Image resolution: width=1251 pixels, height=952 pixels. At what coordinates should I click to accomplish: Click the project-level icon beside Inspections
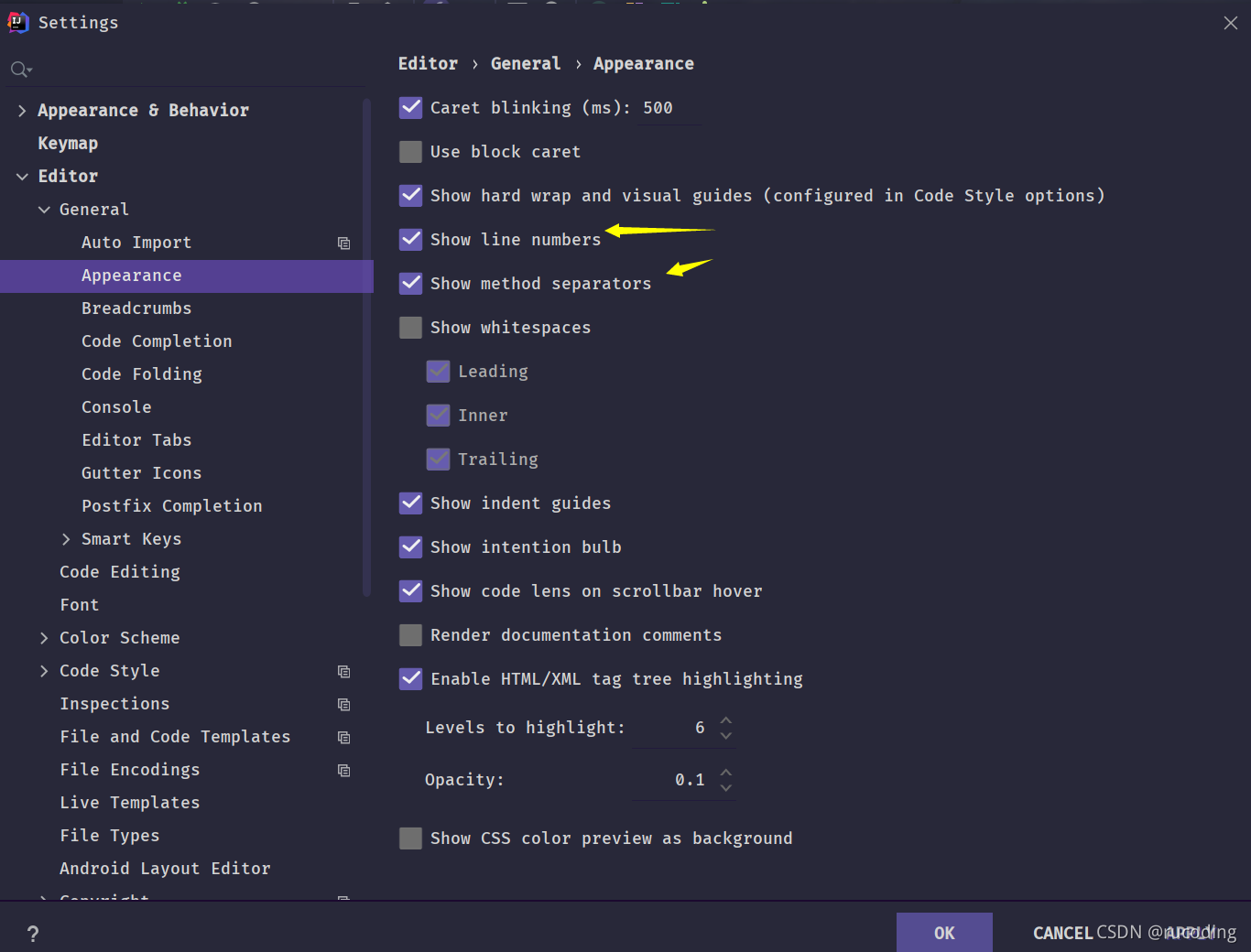click(344, 704)
